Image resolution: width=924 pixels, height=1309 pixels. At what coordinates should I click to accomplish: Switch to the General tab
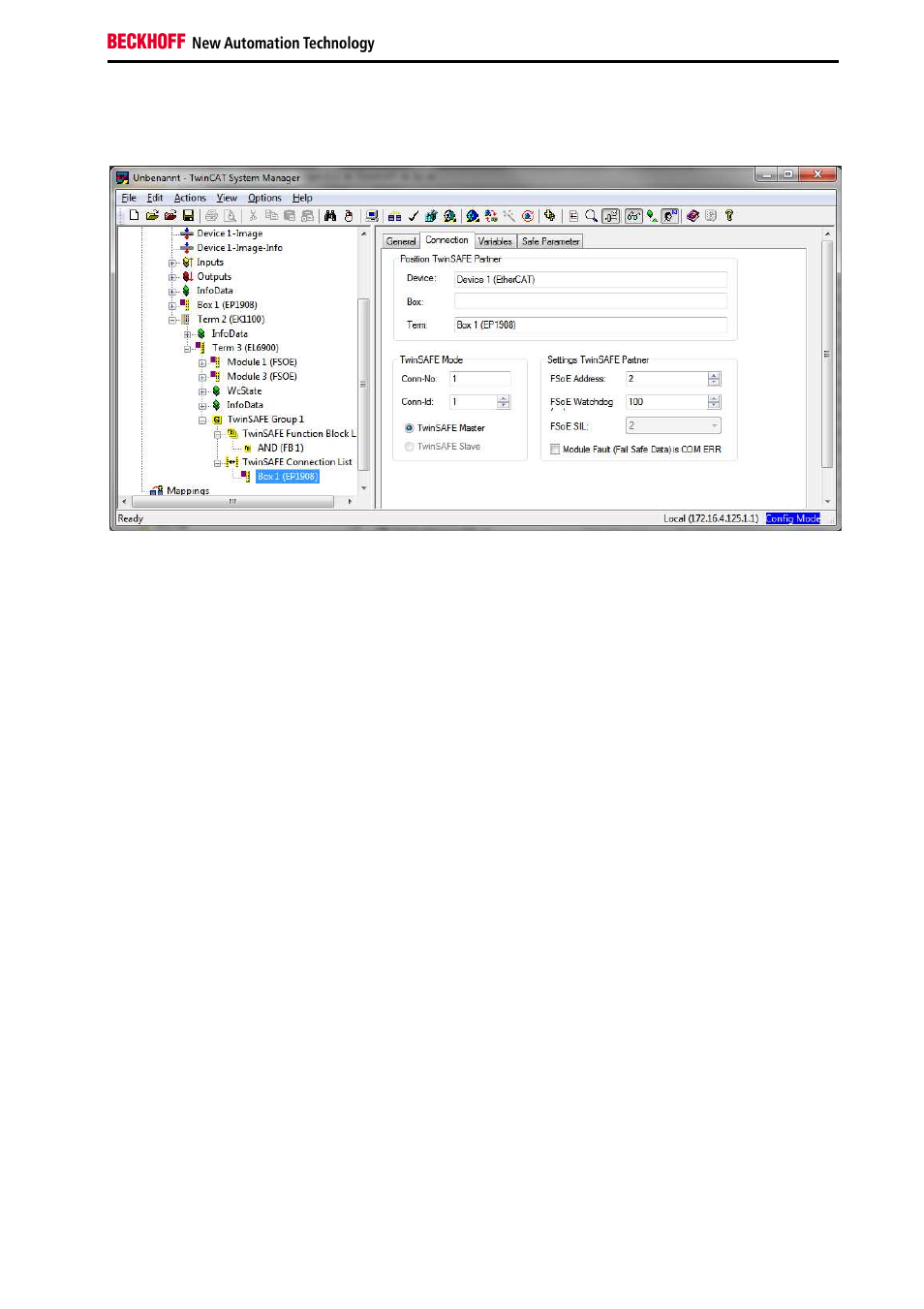401,242
